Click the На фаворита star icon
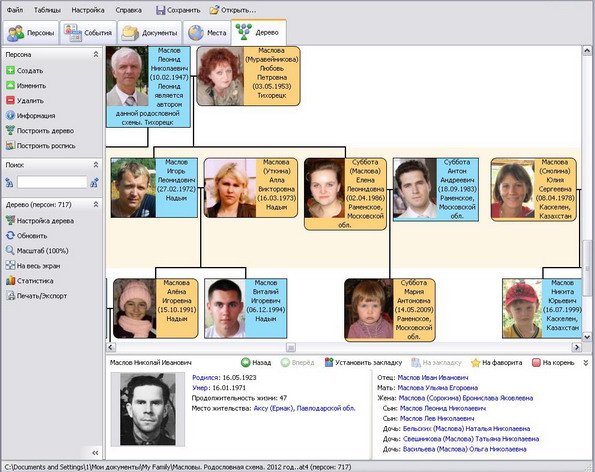 pos(475,363)
